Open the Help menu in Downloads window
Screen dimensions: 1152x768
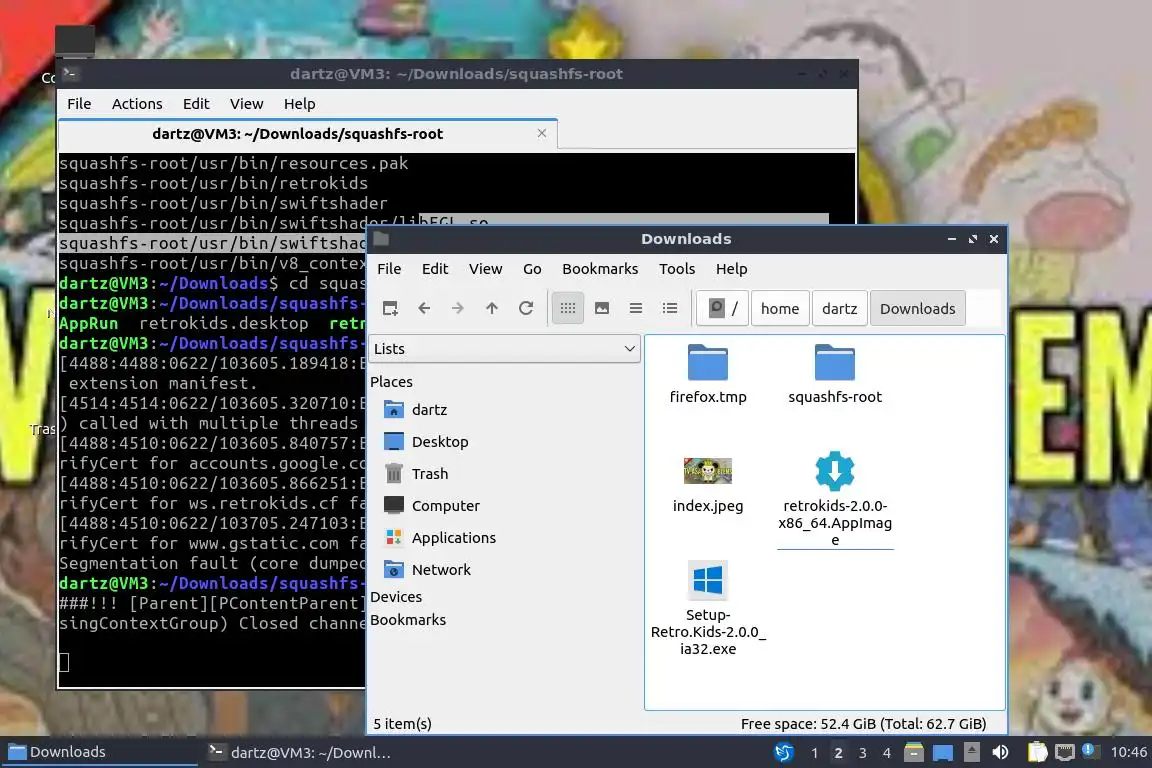[x=731, y=269]
